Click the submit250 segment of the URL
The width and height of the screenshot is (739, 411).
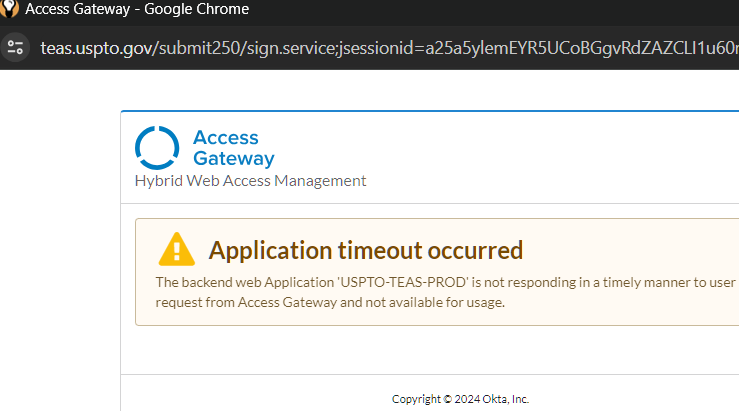tap(199, 48)
